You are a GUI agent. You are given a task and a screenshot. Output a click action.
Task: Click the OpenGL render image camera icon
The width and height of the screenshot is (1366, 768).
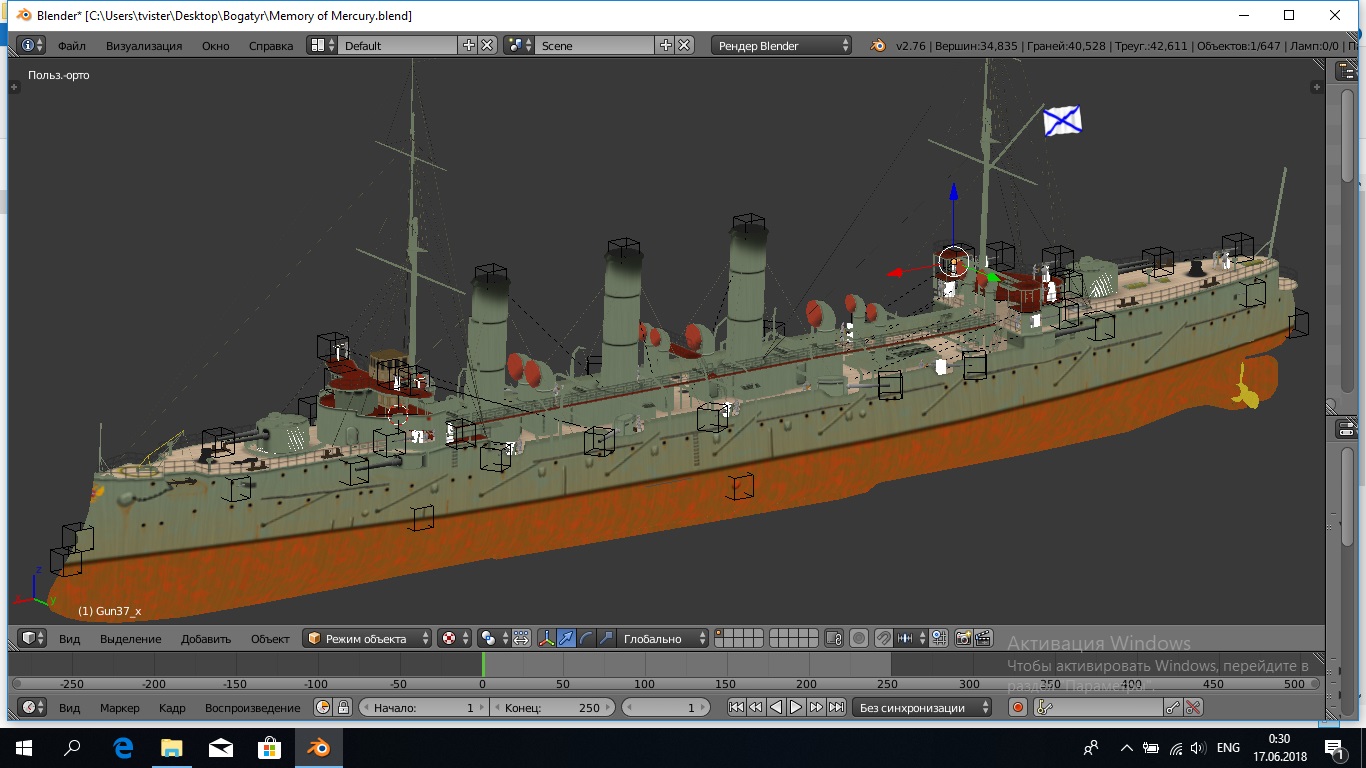(964, 638)
